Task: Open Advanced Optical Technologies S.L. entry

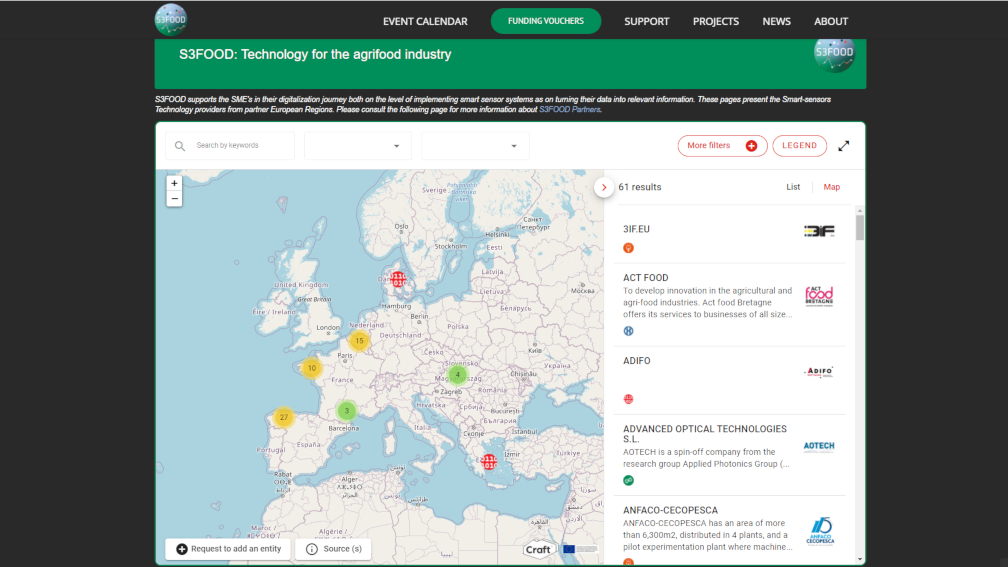Action: (729, 455)
